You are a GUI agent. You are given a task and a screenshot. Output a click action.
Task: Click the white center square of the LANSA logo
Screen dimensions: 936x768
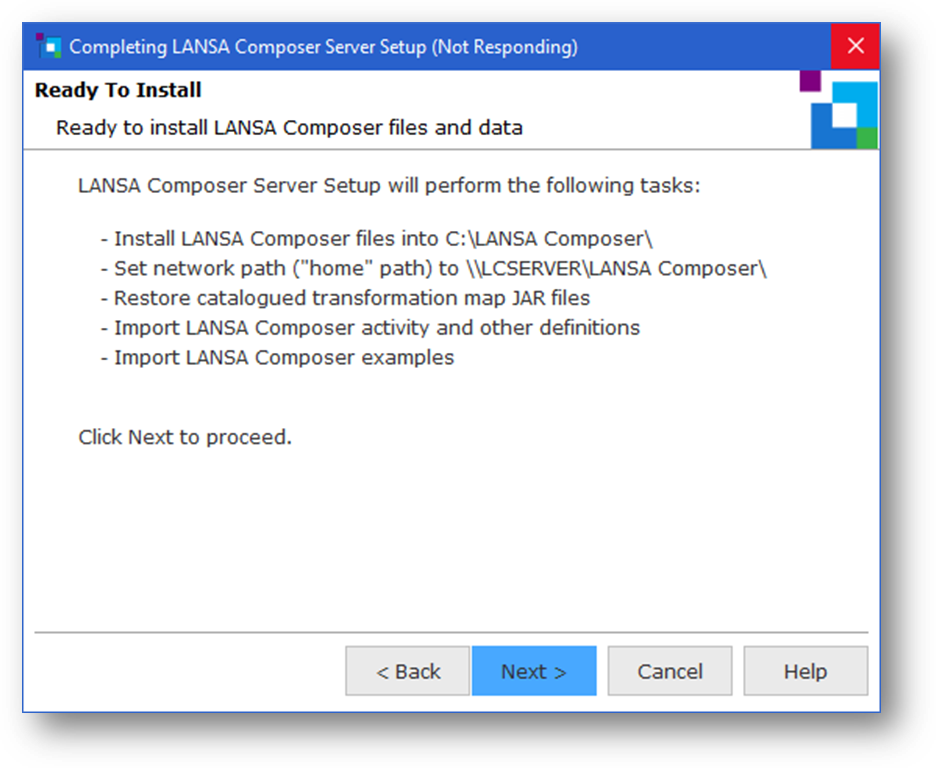pos(845,114)
